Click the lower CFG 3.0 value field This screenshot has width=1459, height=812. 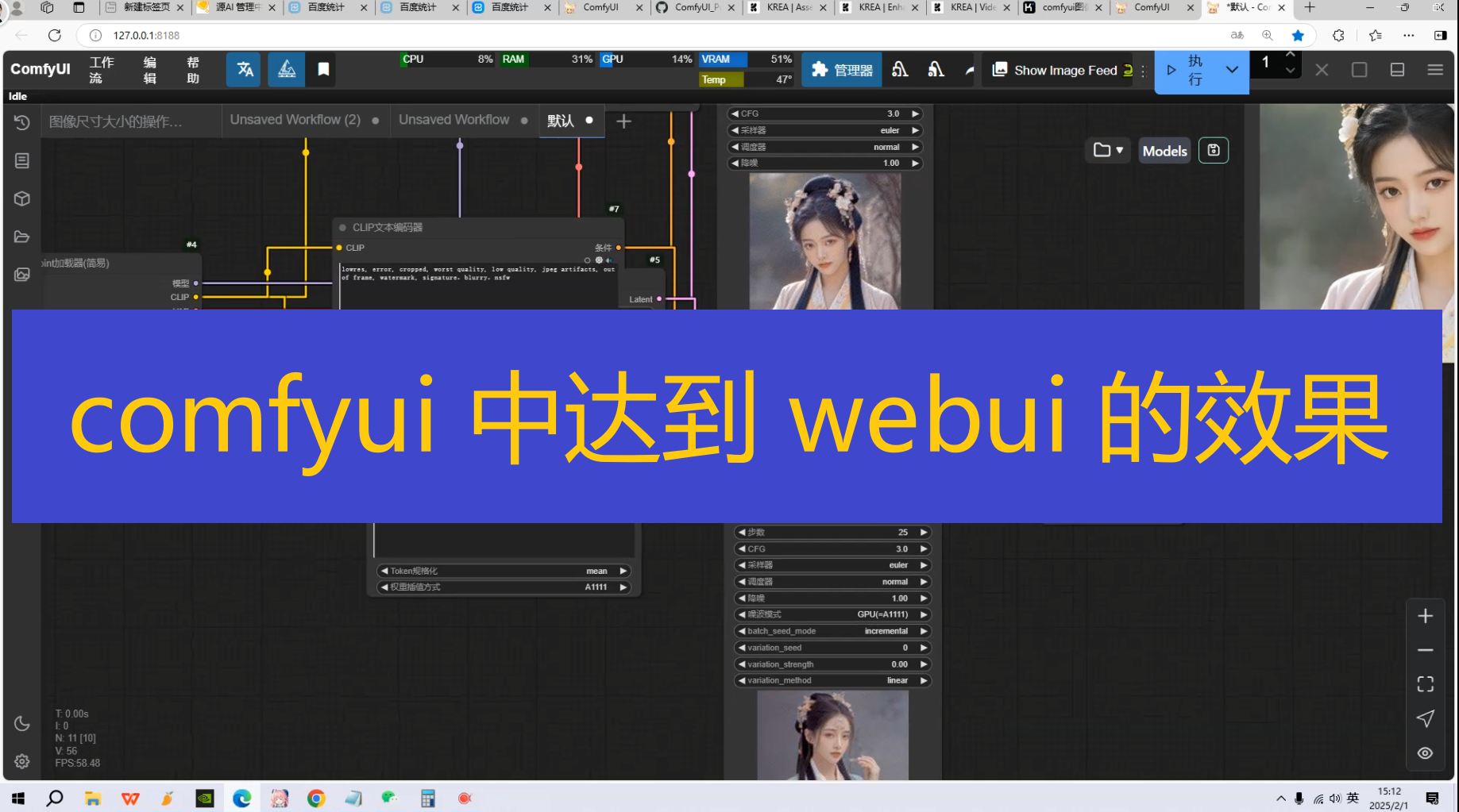point(832,548)
